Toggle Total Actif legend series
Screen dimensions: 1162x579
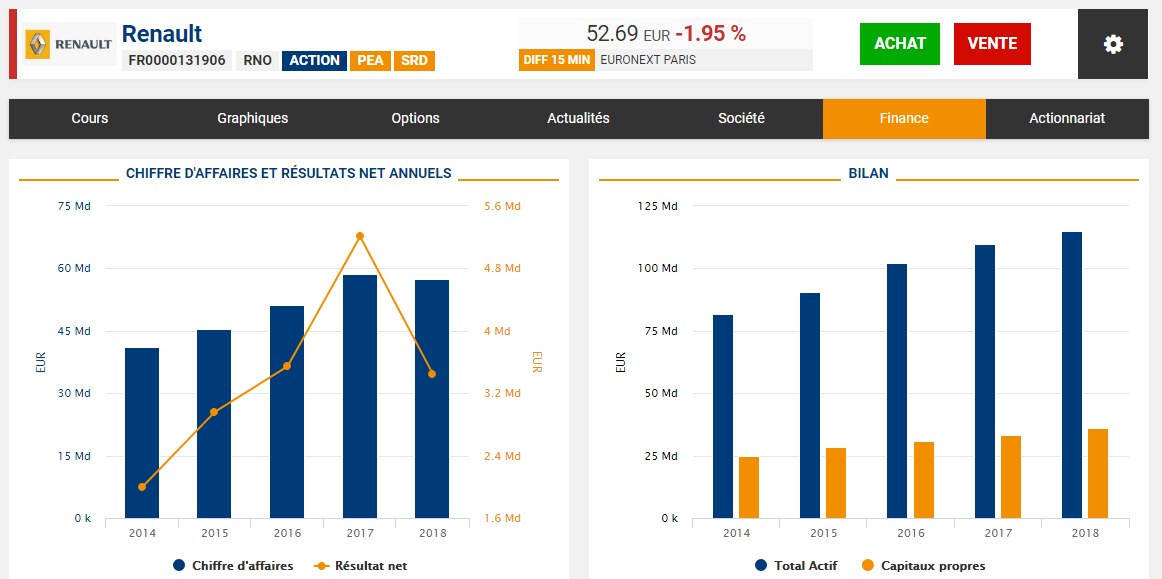point(796,566)
